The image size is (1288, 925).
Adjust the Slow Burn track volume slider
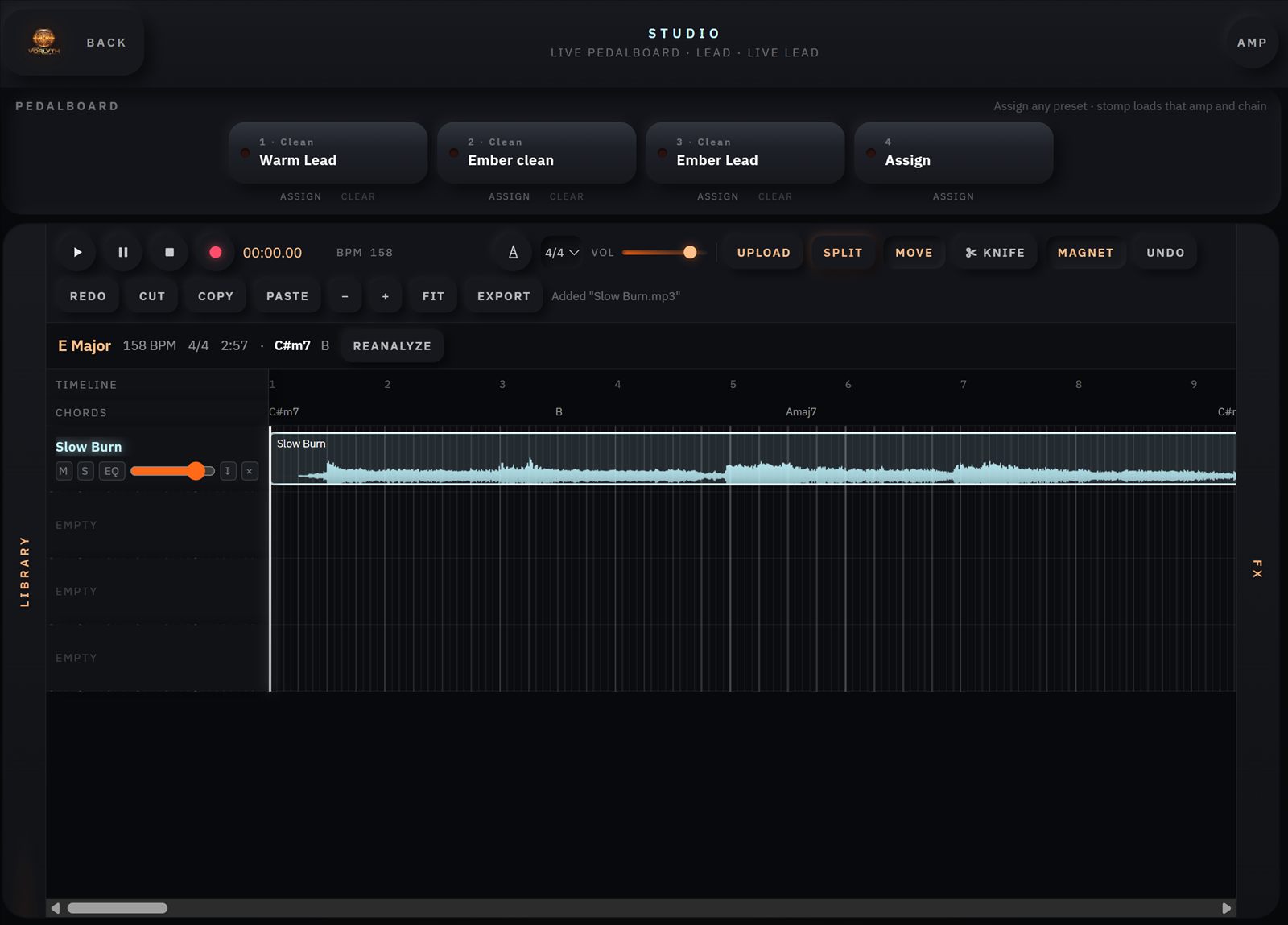click(172, 471)
